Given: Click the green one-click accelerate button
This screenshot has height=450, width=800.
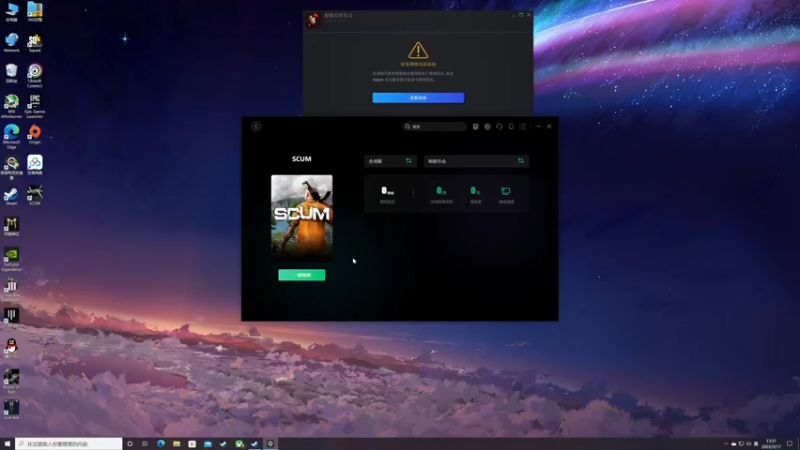Looking at the screenshot, I should click(302, 275).
